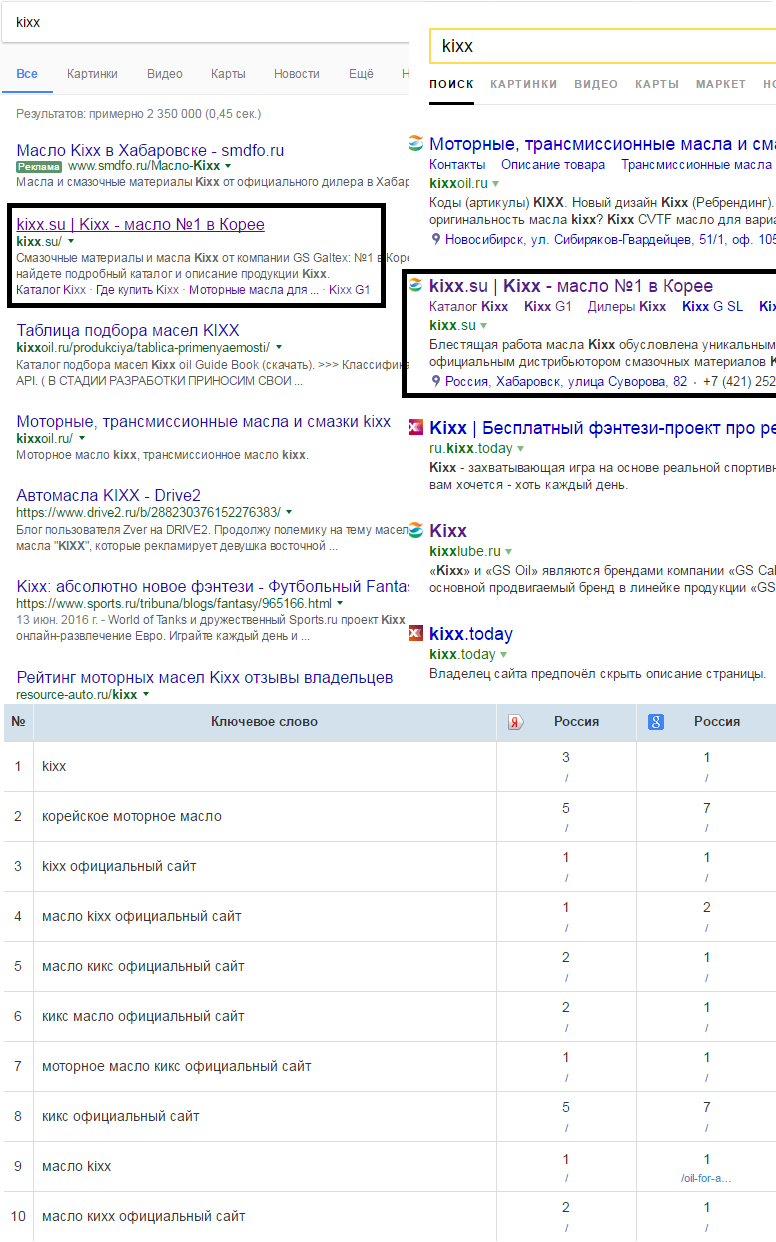The width and height of the screenshot is (776, 1242).
Task: Switch to Google Карты tab
Action: (x=228, y=74)
